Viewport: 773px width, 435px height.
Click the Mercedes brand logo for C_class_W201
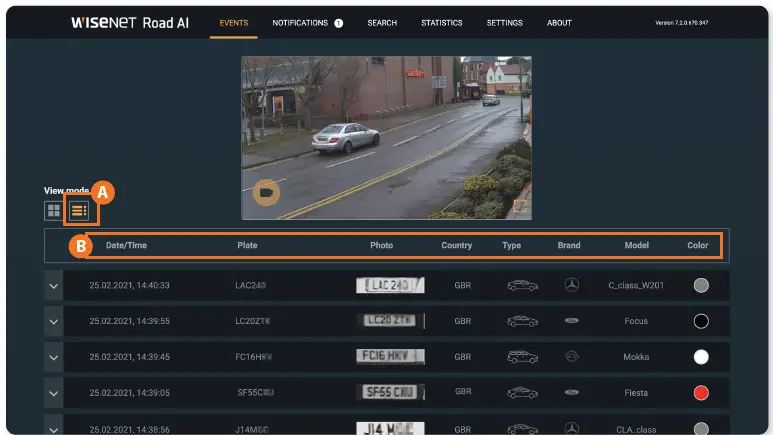click(x=571, y=285)
